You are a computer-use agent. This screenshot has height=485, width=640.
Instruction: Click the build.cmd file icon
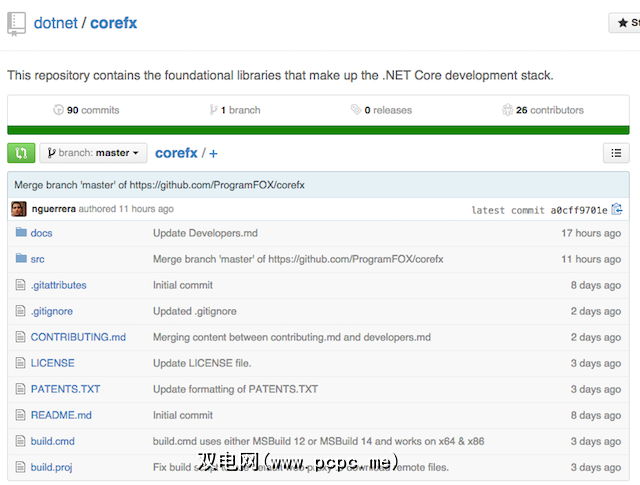click(x=20, y=441)
